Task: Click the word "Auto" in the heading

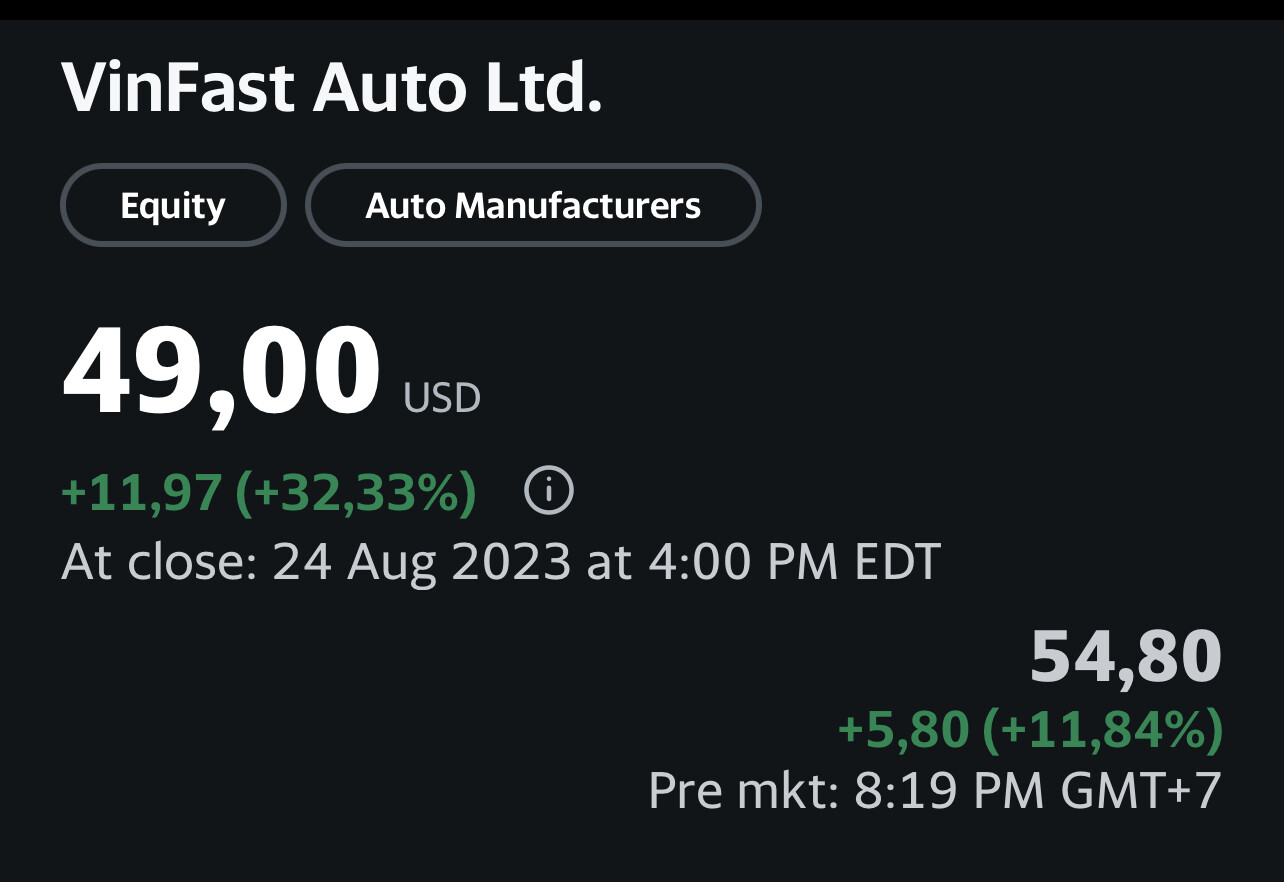Action: point(390,89)
